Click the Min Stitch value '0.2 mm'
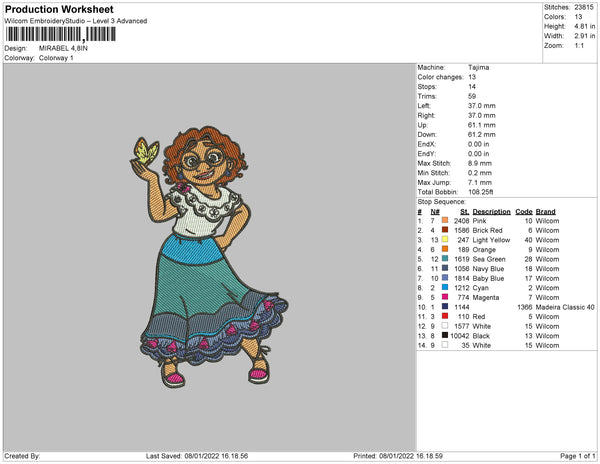This screenshot has height=464, width=600. (x=480, y=173)
